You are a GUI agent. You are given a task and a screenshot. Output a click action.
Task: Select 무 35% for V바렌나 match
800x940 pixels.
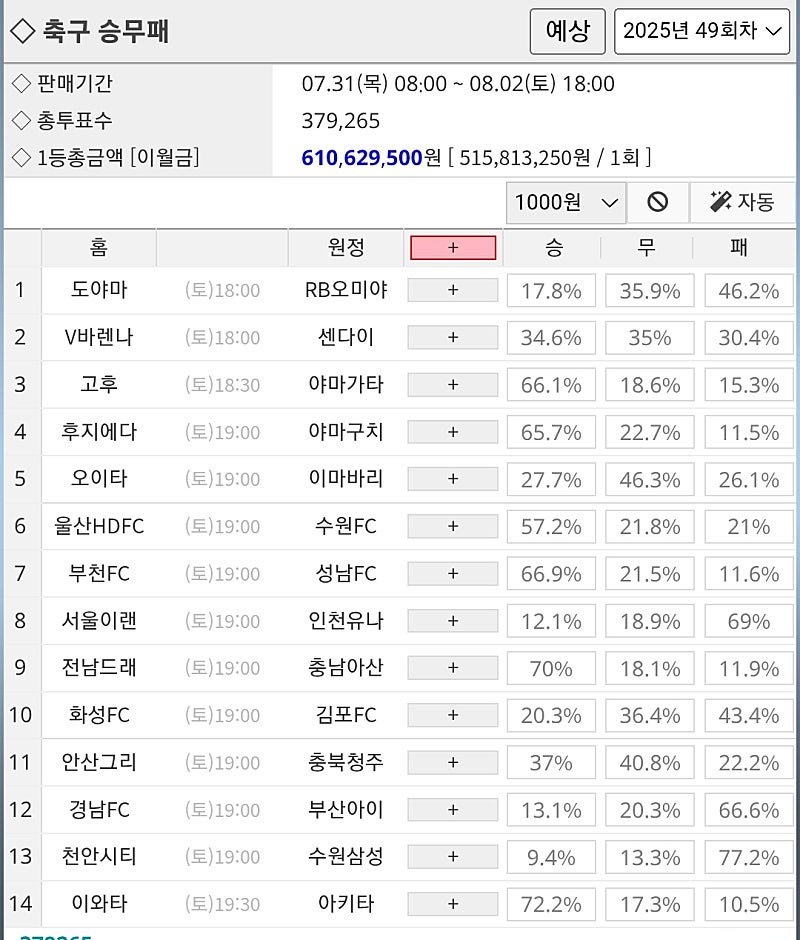650,338
